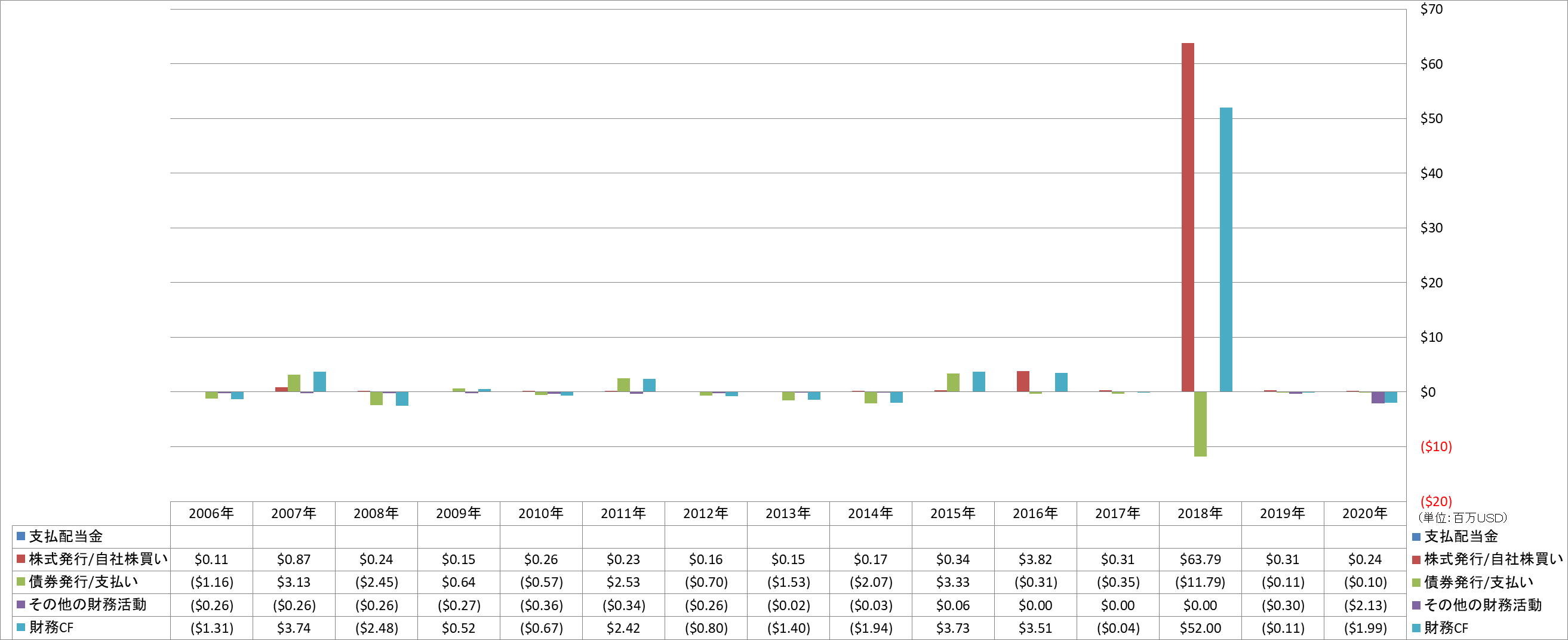The width and height of the screenshot is (1568, 640).
Task: Click the 2008年 column header
Action: pyautogui.click(x=376, y=513)
